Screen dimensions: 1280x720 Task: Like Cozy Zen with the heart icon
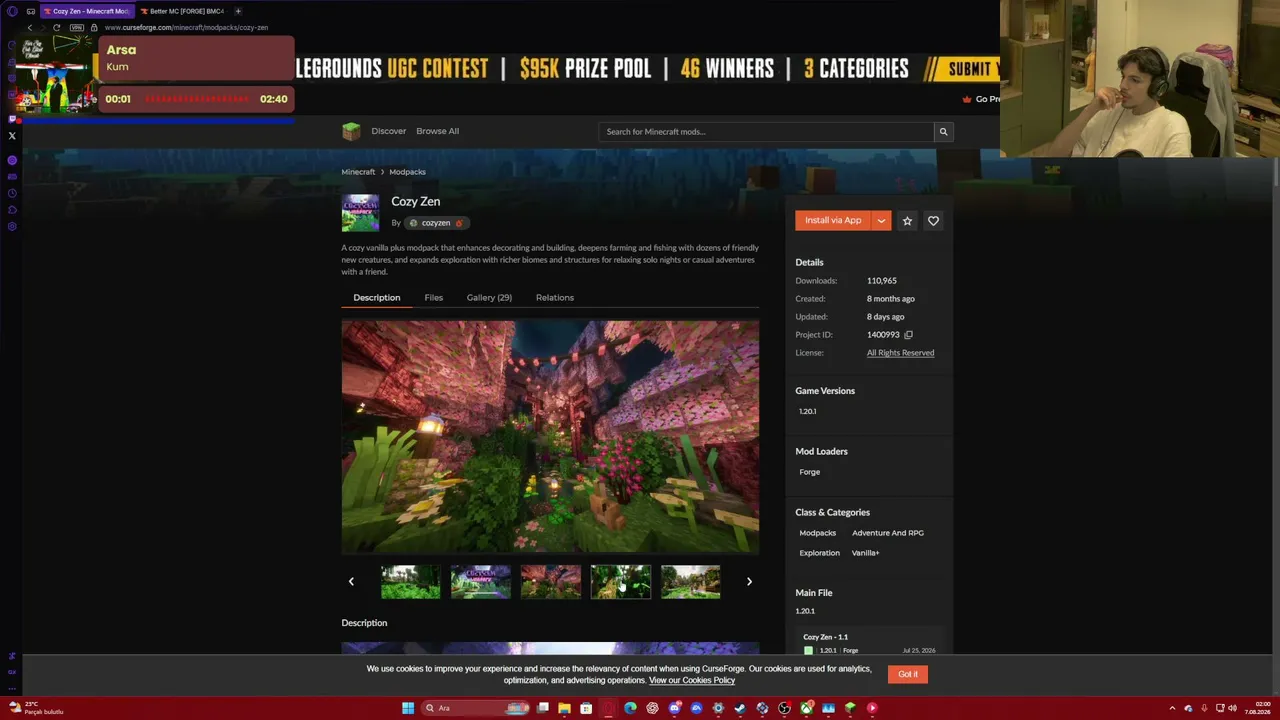pyautogui.click(x=933, y=221)
